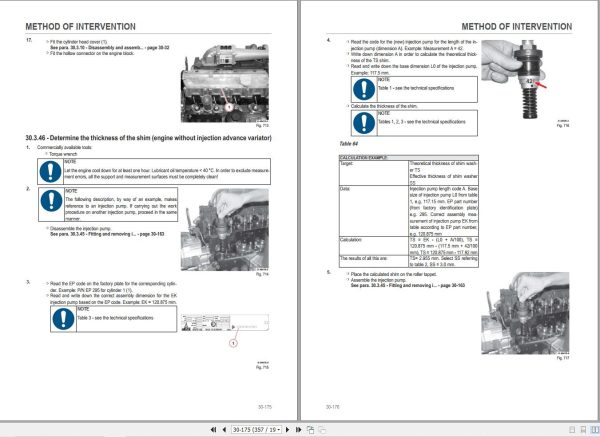Click the 'Table 3 - see the technical specifications' note
The image size is (600, 437).
click(x=115, y=318)
